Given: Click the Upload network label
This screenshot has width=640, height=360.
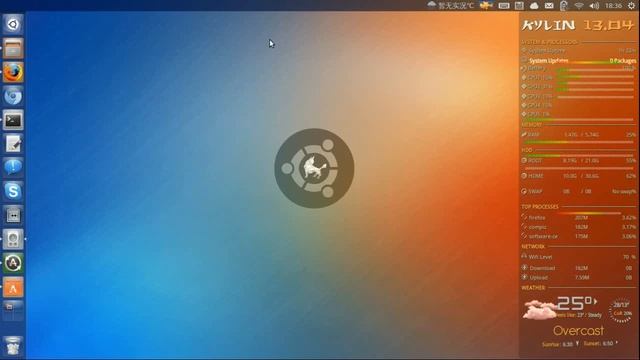Looking at the screenshot, I should [x=538, y=278].
